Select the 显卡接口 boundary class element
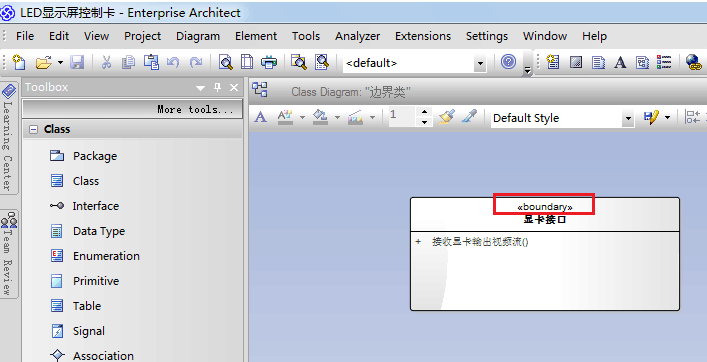Image resolution: width=707 pixels, height=362 pixels. pos(545,254)
